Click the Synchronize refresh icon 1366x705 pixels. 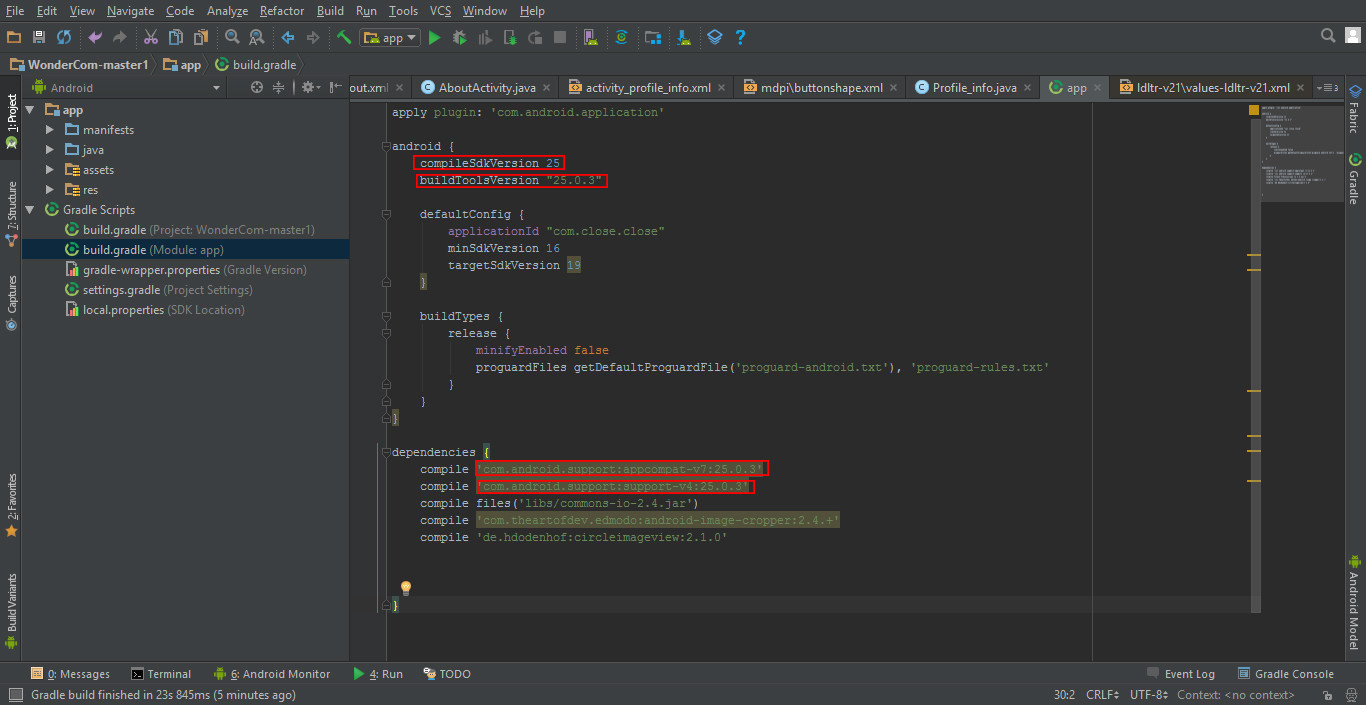coord(64,37)
